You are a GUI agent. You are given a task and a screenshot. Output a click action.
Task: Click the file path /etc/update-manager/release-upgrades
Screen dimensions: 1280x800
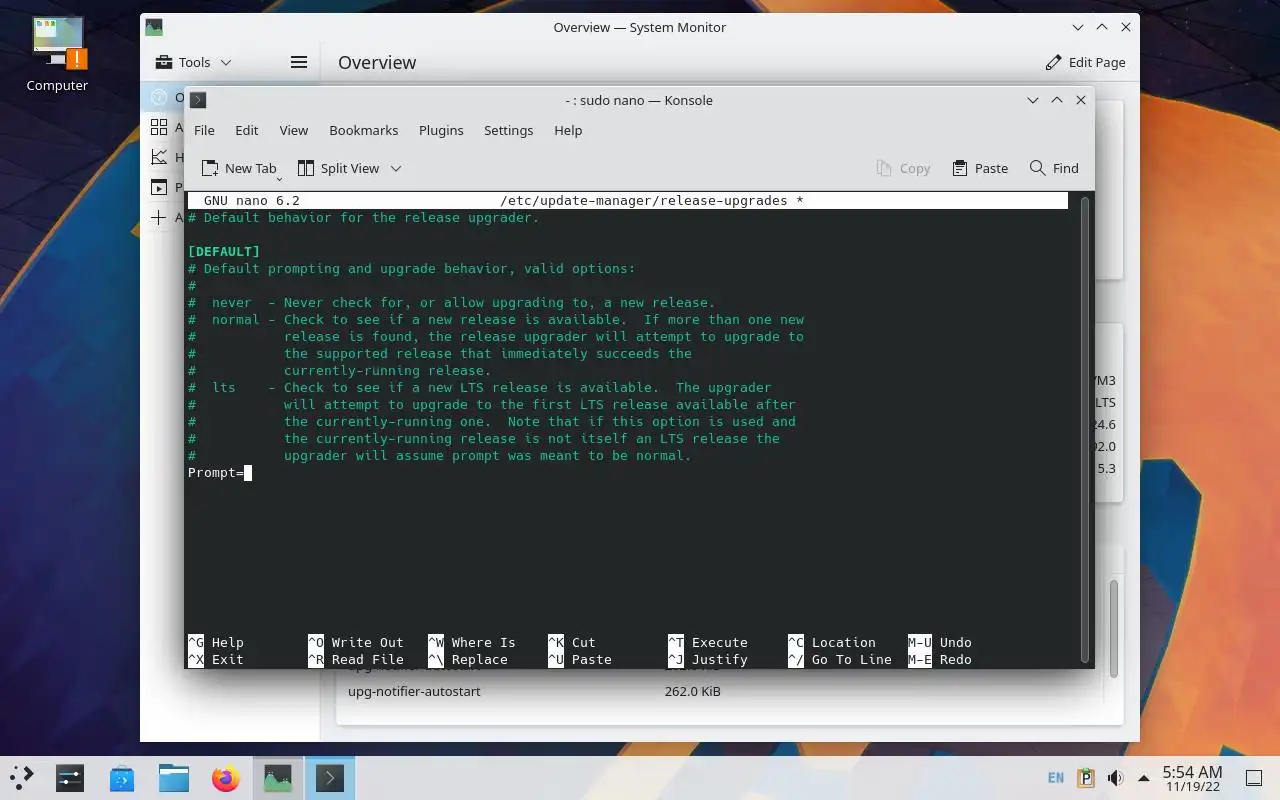644,201
